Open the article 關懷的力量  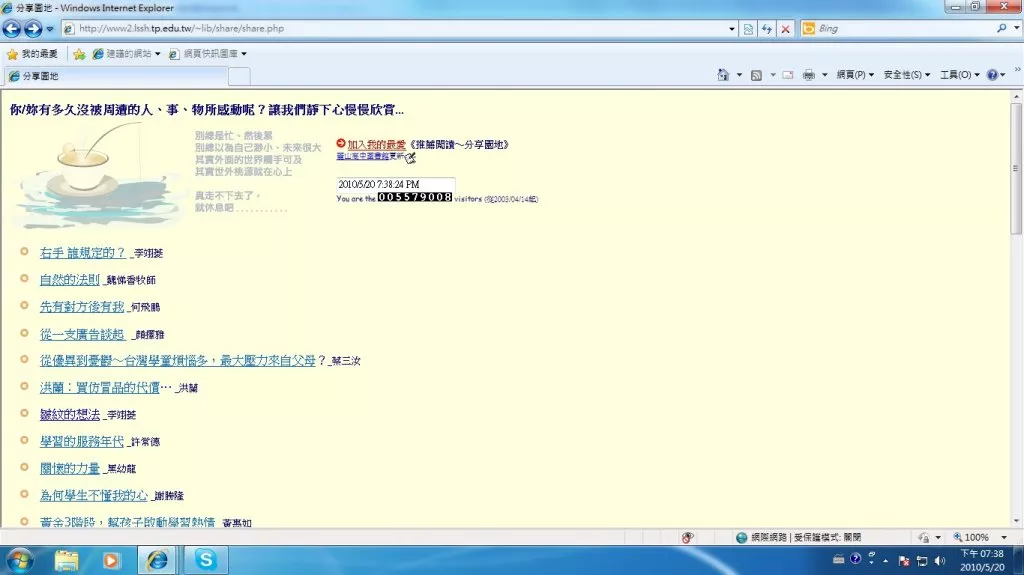tap(69, 468)
